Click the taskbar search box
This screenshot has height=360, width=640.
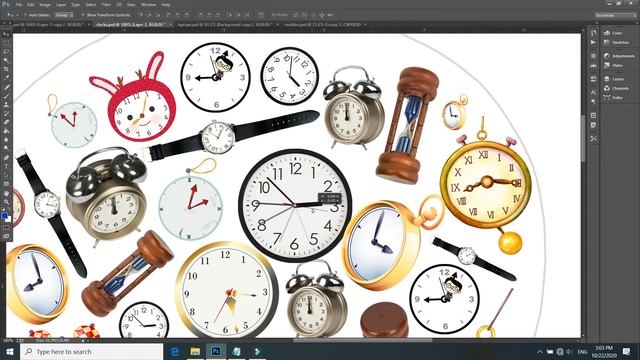[91, 351]
